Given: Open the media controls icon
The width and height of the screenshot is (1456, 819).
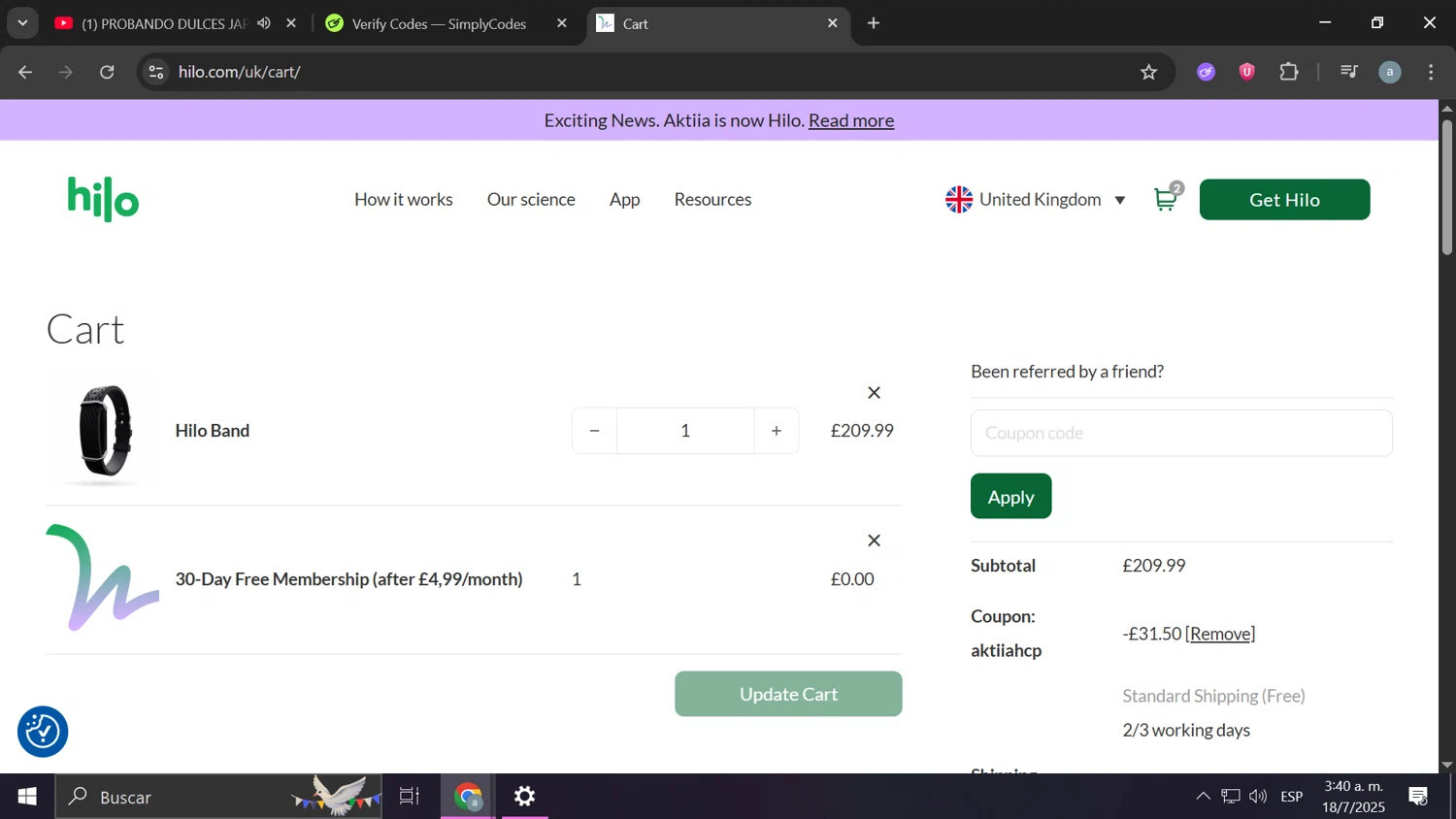Looking at the screenshot, I should 1349,72.
